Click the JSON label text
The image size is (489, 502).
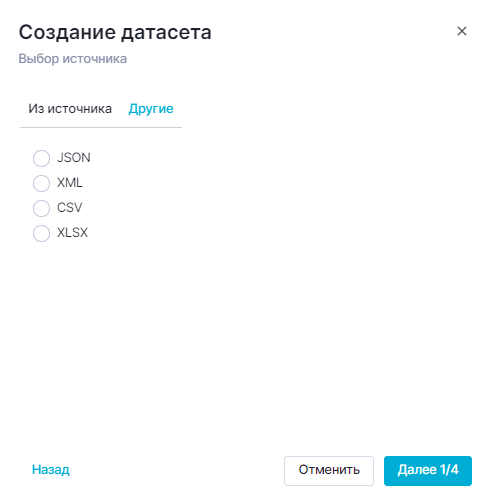[74, 158]
